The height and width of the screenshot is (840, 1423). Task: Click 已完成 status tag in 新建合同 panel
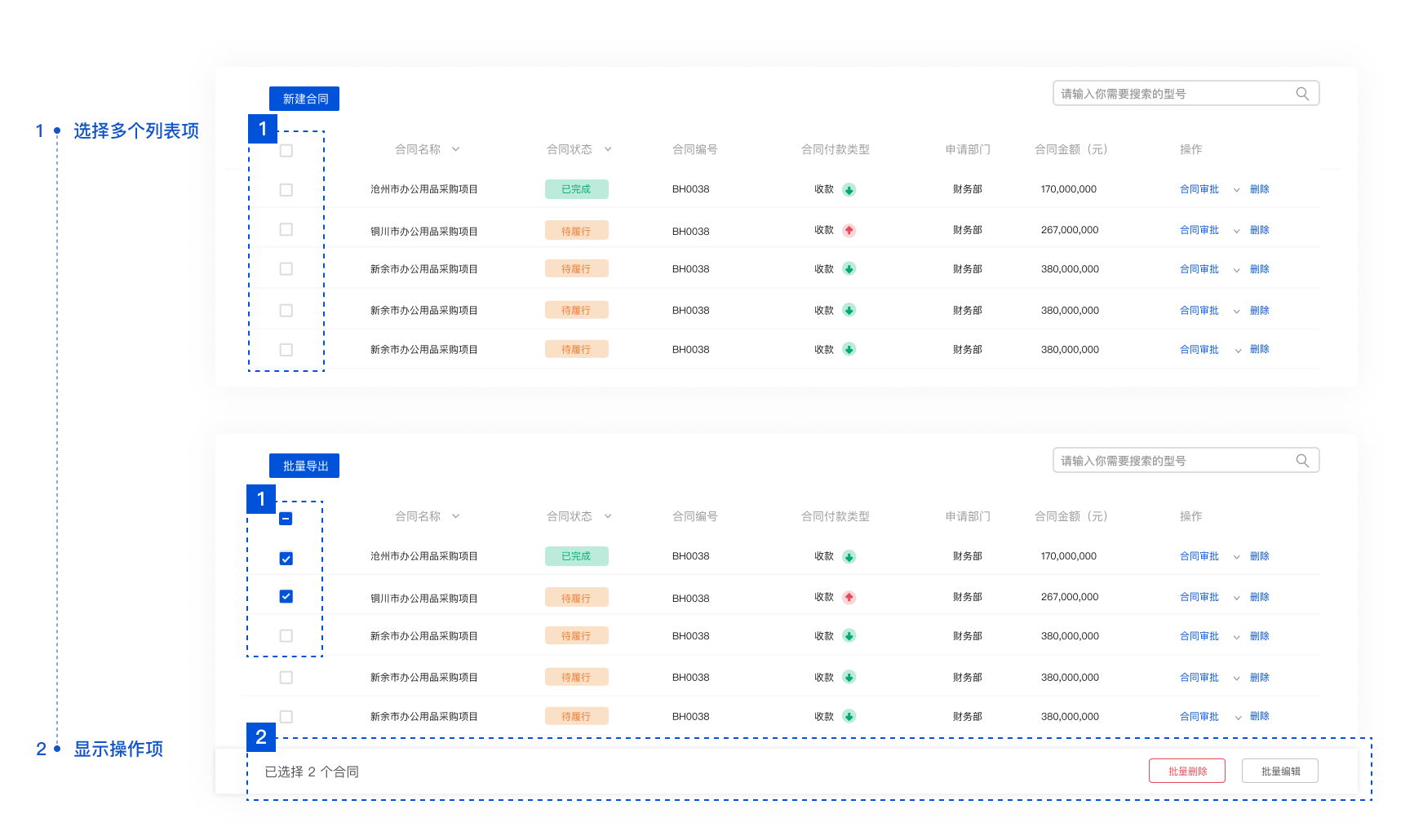click(577, 189)
